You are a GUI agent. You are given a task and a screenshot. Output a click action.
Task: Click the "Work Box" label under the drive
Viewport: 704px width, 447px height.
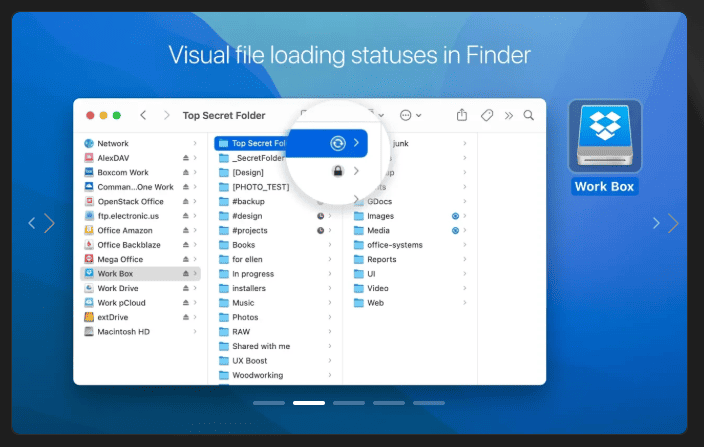click(x=604, y=186)
